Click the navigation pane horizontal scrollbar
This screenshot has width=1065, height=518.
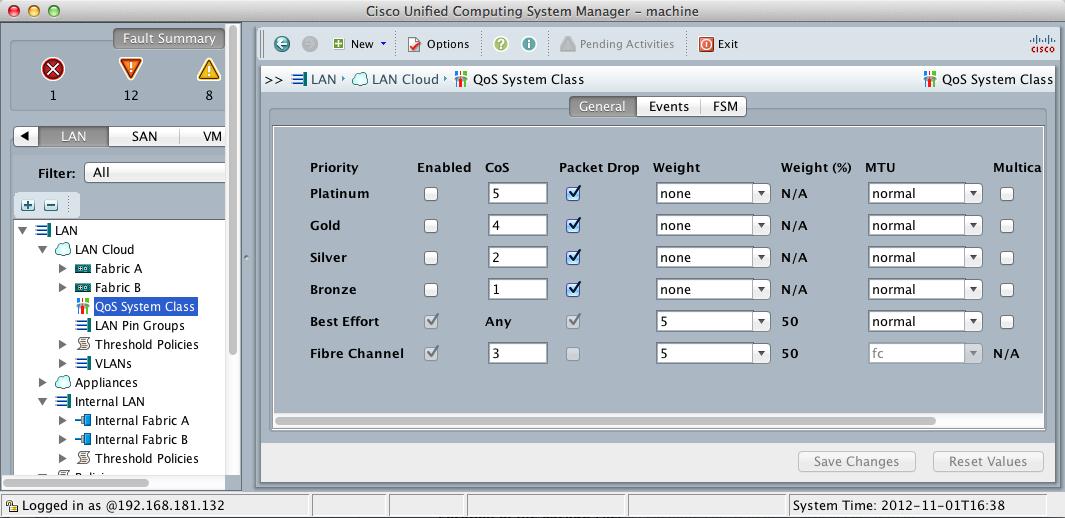(77, 483)
